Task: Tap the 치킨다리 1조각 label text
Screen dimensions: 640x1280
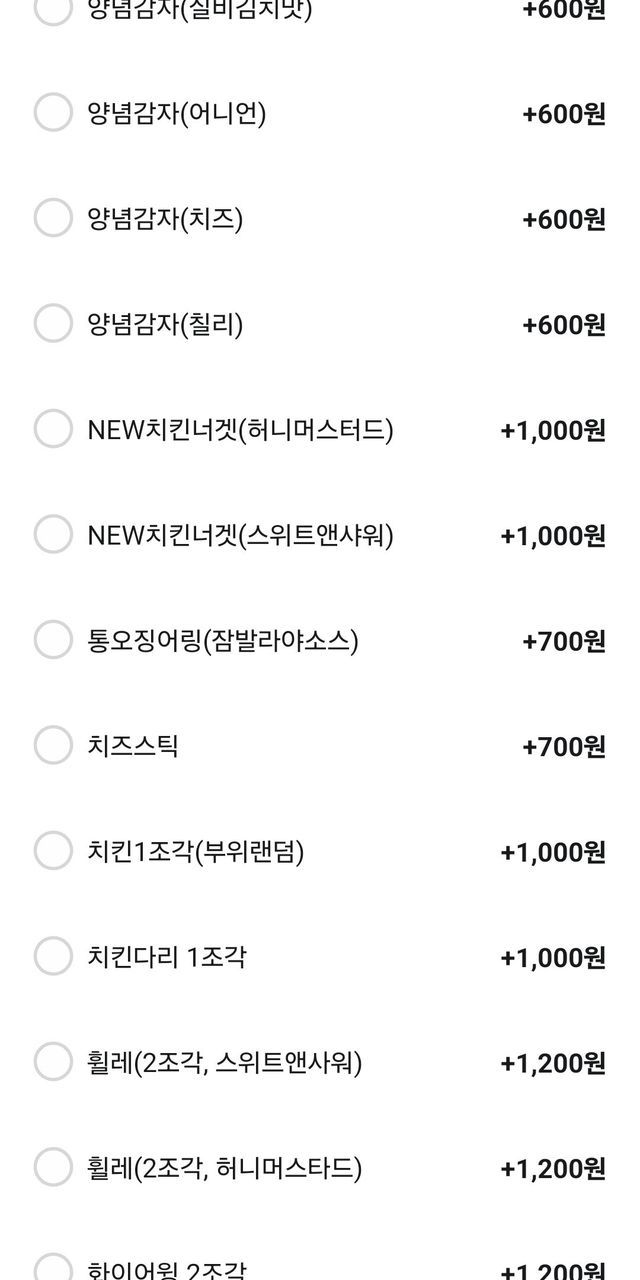Action: tap(167, 957)
